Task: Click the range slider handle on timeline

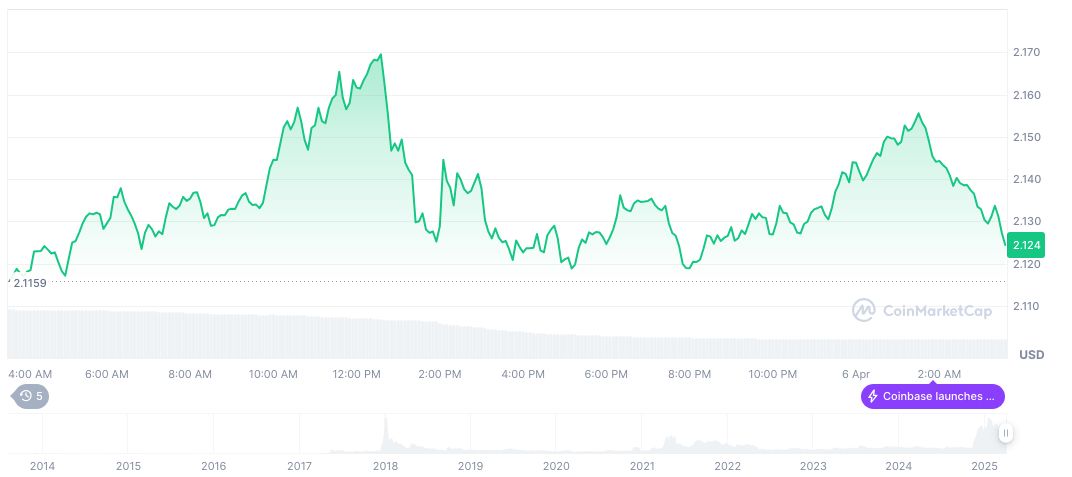Action: (1005, 433)
